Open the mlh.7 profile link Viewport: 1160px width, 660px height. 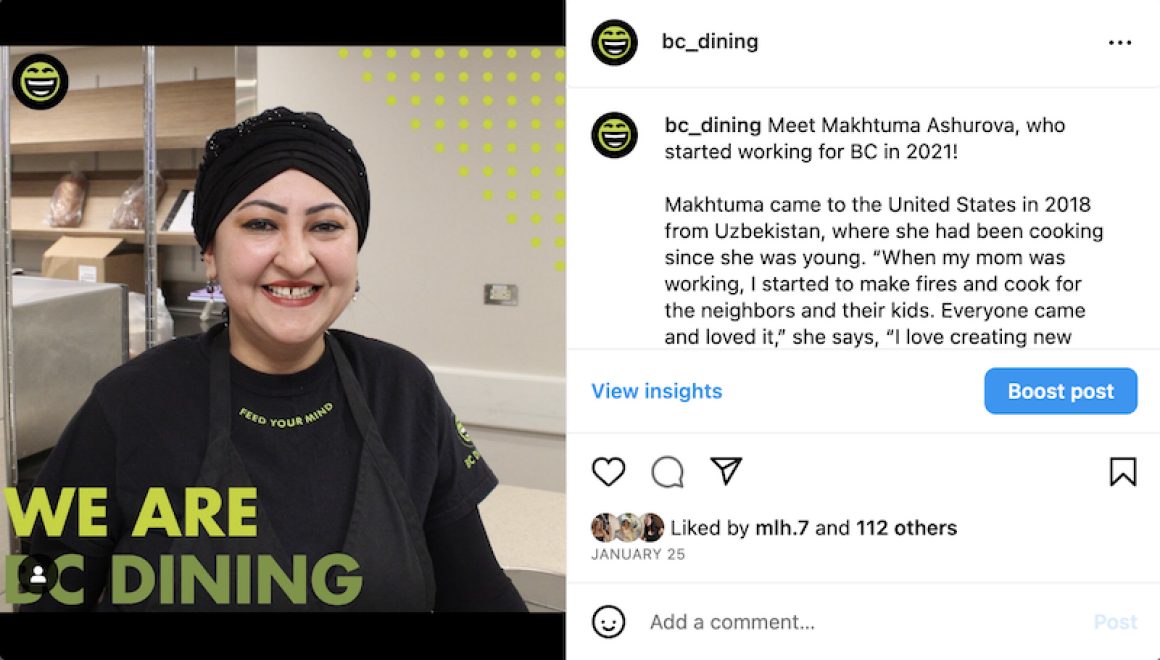coord(782,528)
